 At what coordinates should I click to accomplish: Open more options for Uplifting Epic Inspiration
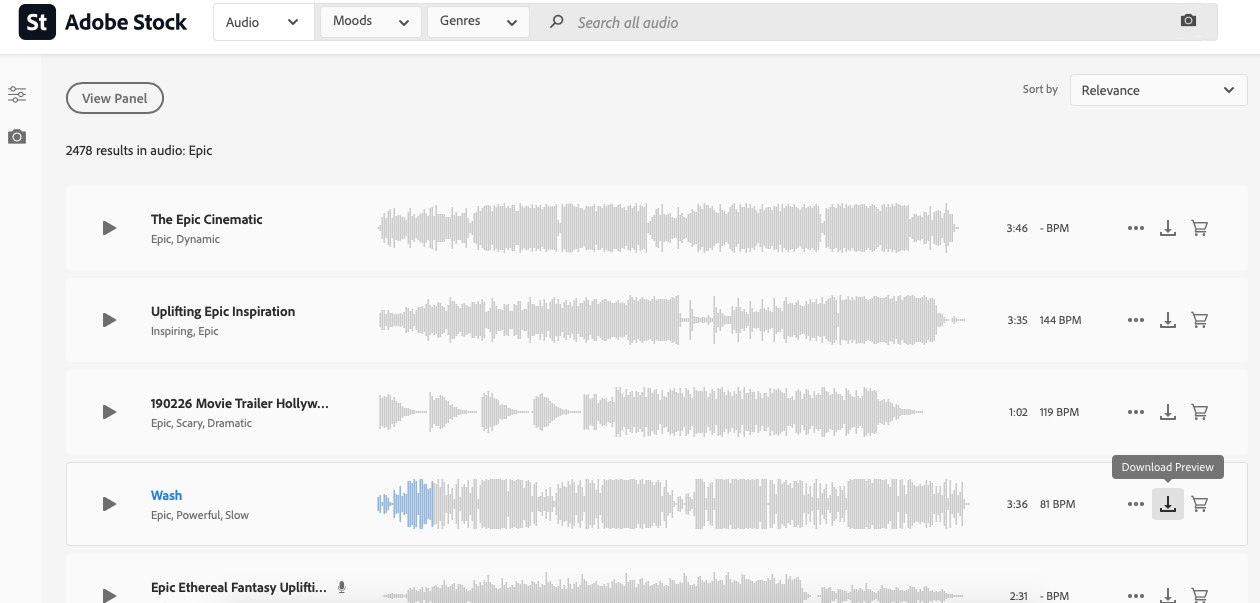coord(1135,320)
